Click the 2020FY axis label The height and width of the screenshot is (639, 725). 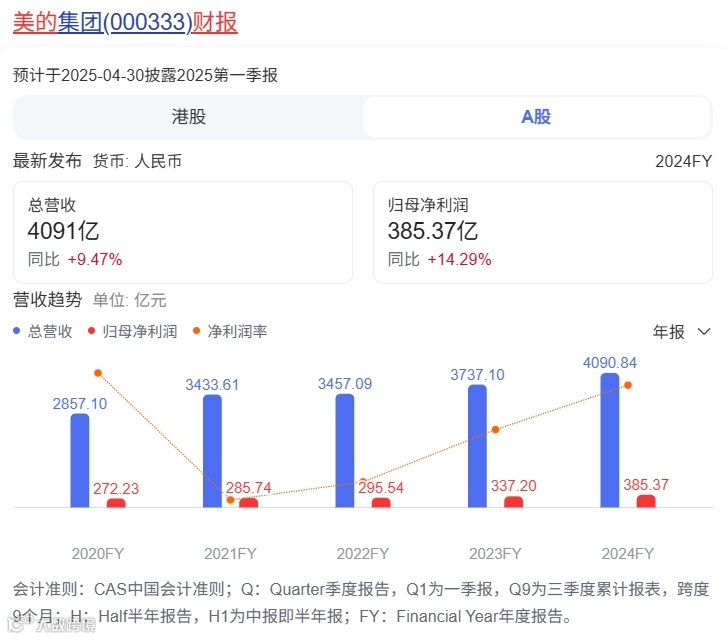[x=98, y=553]
